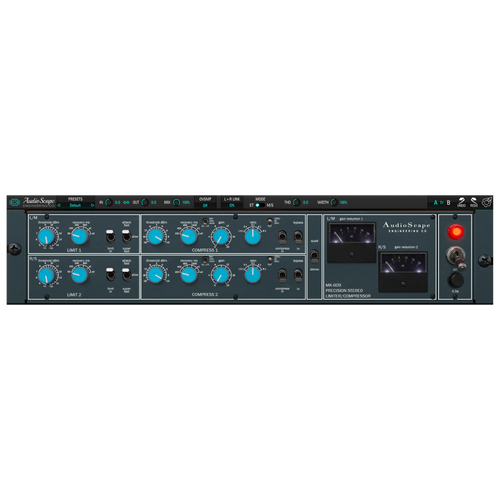
Task: Click the COMPRESS 2 threshold knob
Action: [156, 275]
